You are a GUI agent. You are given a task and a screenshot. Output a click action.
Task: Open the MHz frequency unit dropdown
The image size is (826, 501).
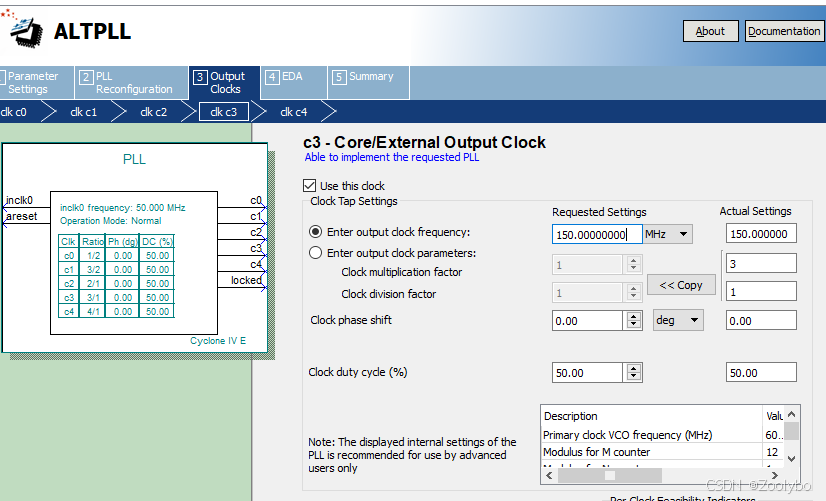coord(667,234)
